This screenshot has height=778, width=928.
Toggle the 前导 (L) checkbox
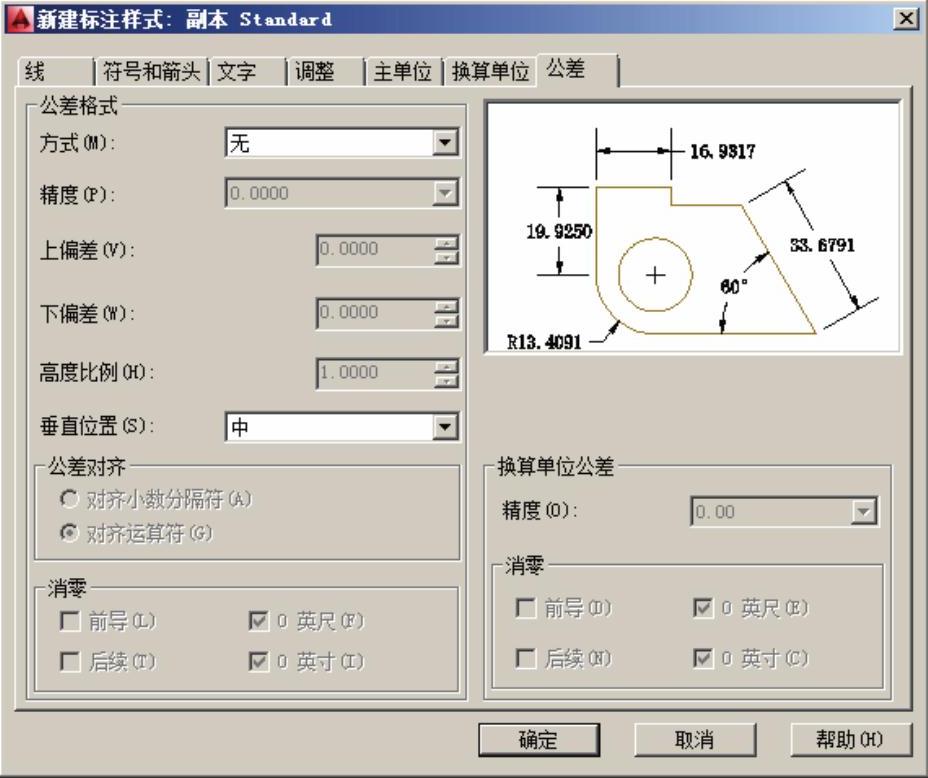(68, 622)
